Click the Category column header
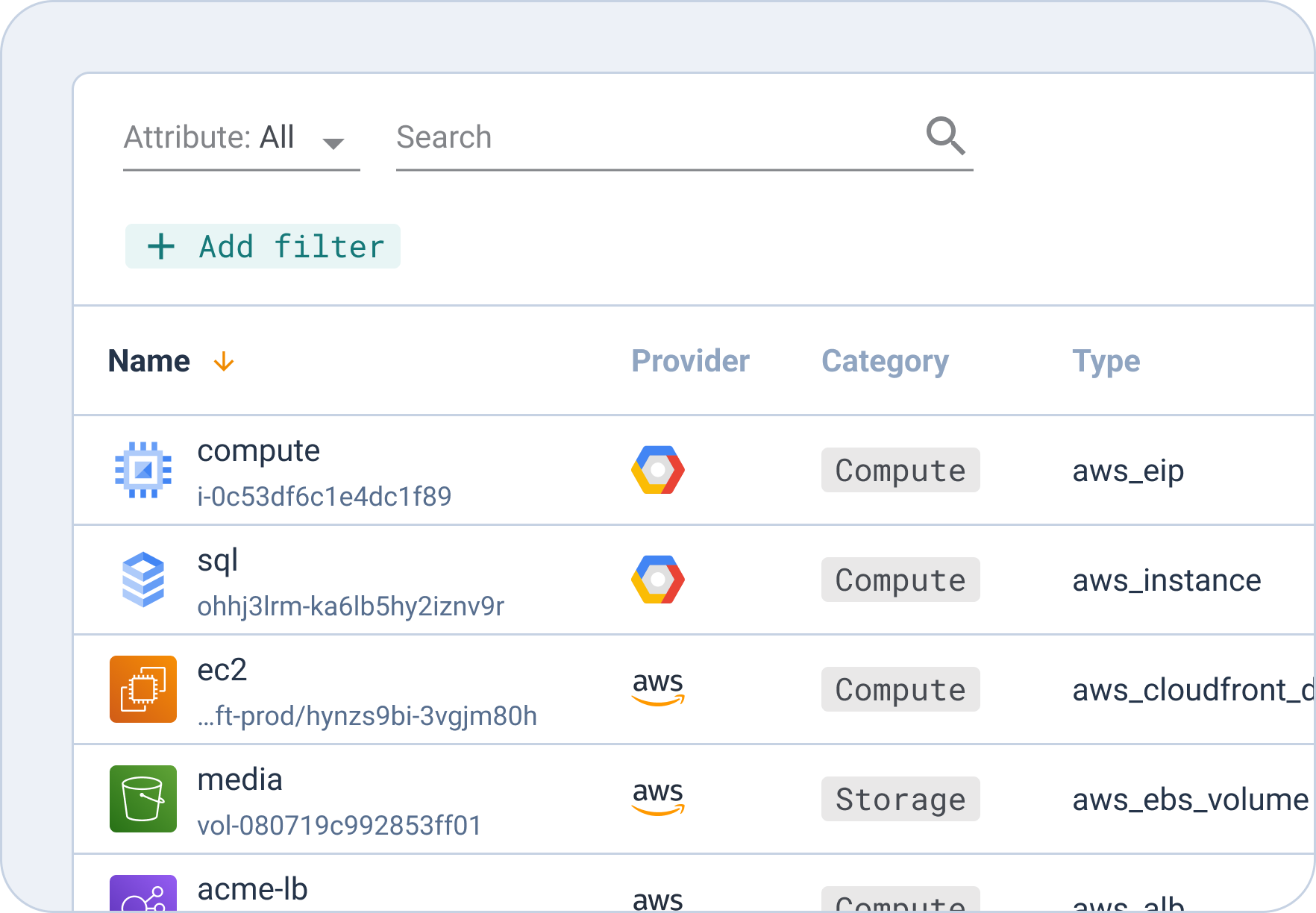The image size is (1316, 913). [x=885, y=361]
